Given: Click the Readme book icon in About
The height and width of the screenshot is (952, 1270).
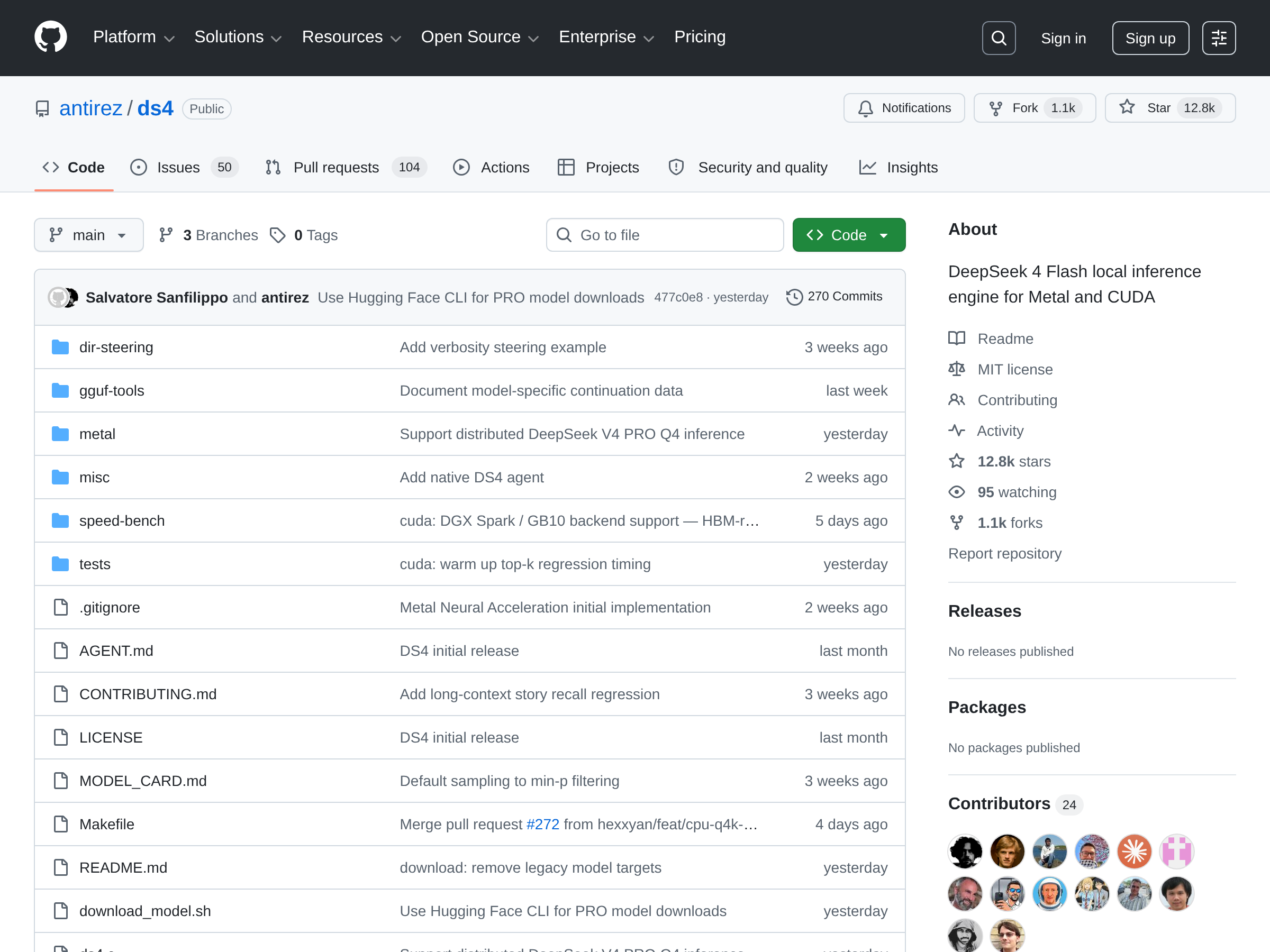Looking at the screenshot, I should [x=957, y=338].
